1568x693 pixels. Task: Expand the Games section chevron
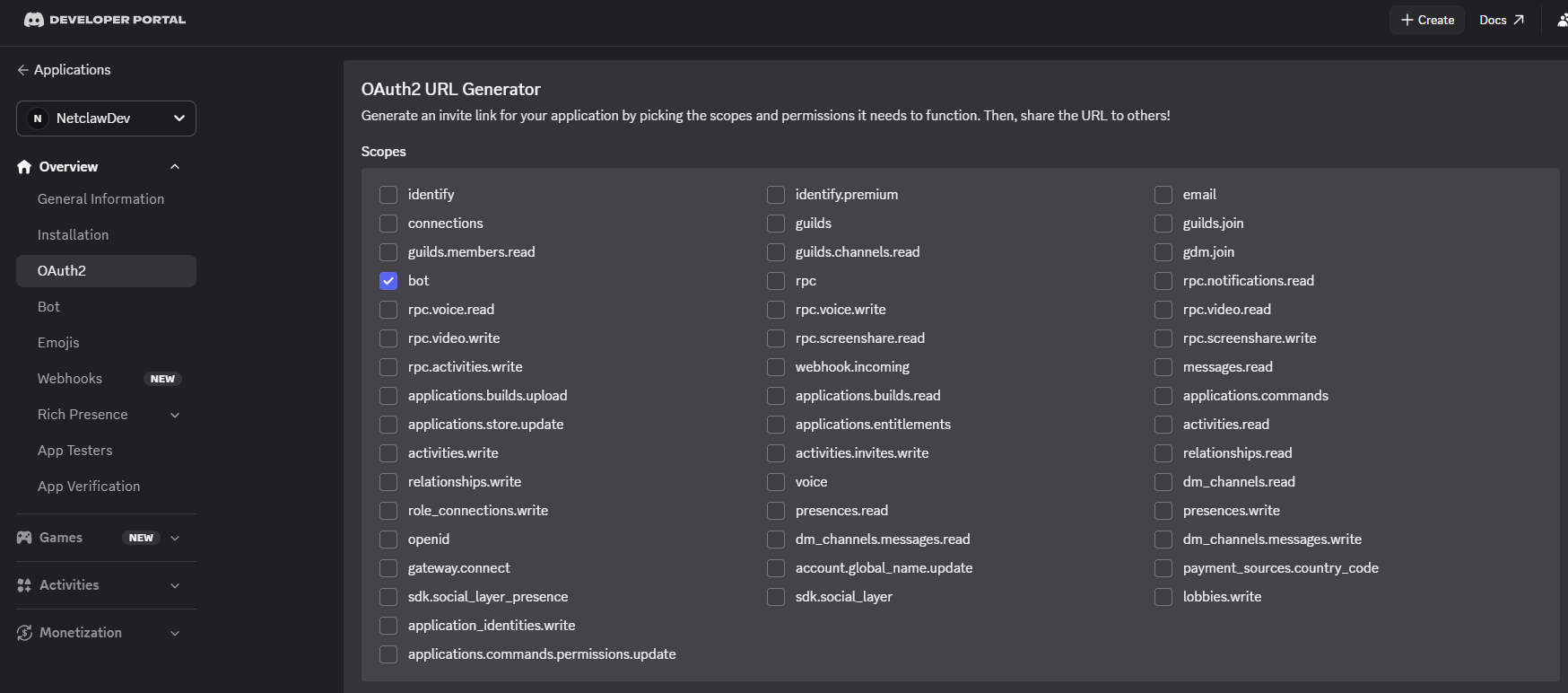click(175, 538)
